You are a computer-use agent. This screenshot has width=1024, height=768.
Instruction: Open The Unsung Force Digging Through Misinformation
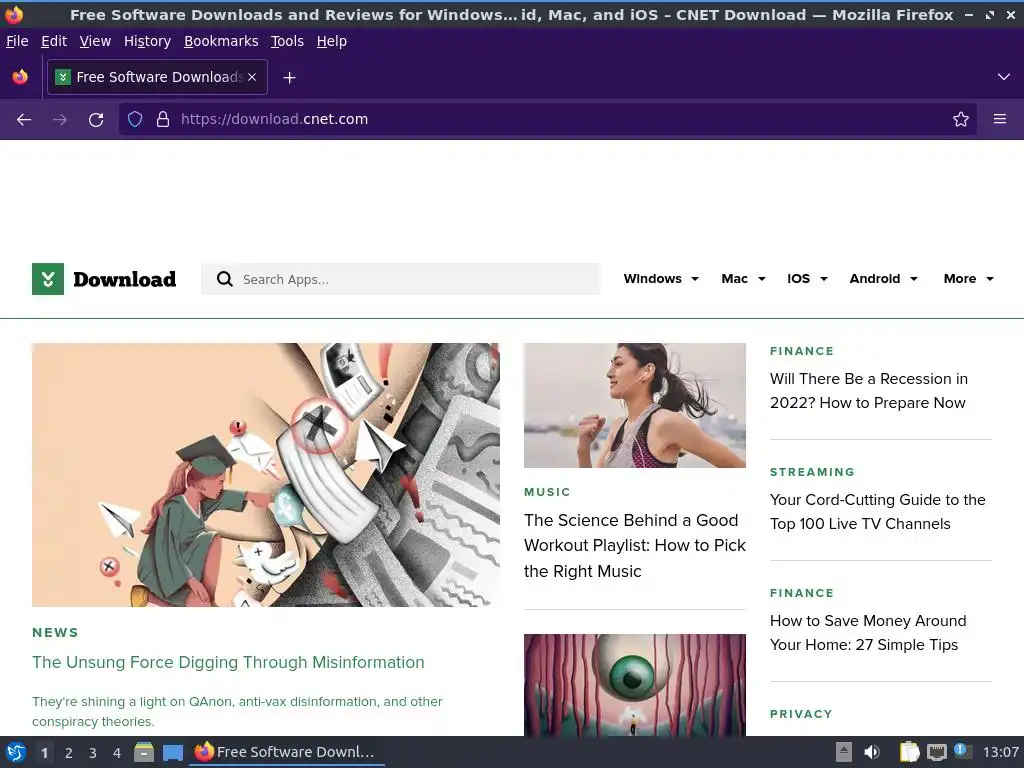[x=228, y=662]
